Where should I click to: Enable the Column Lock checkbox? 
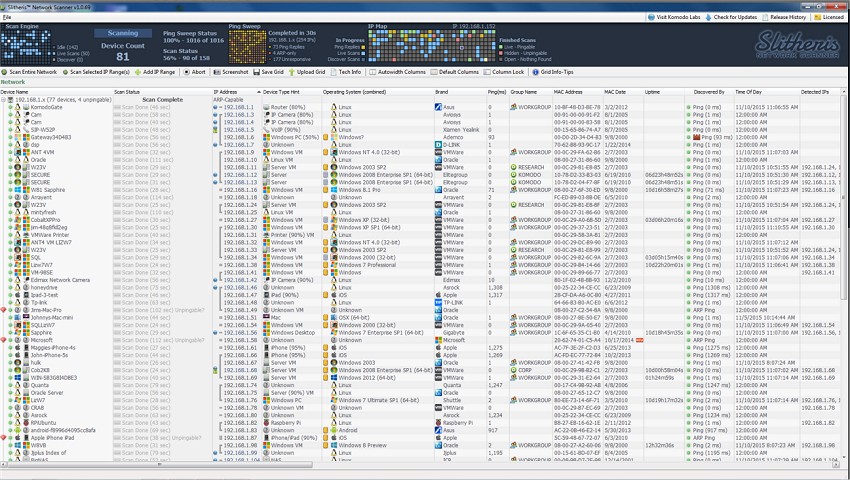tap(485, 72)
